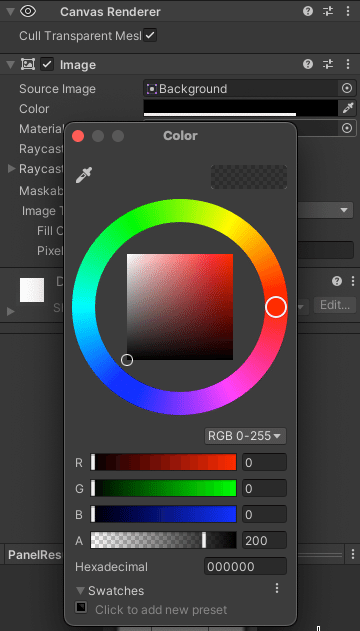
Task: Open the RGB 0-255 mode dropdown
Action: pos(245,436)
